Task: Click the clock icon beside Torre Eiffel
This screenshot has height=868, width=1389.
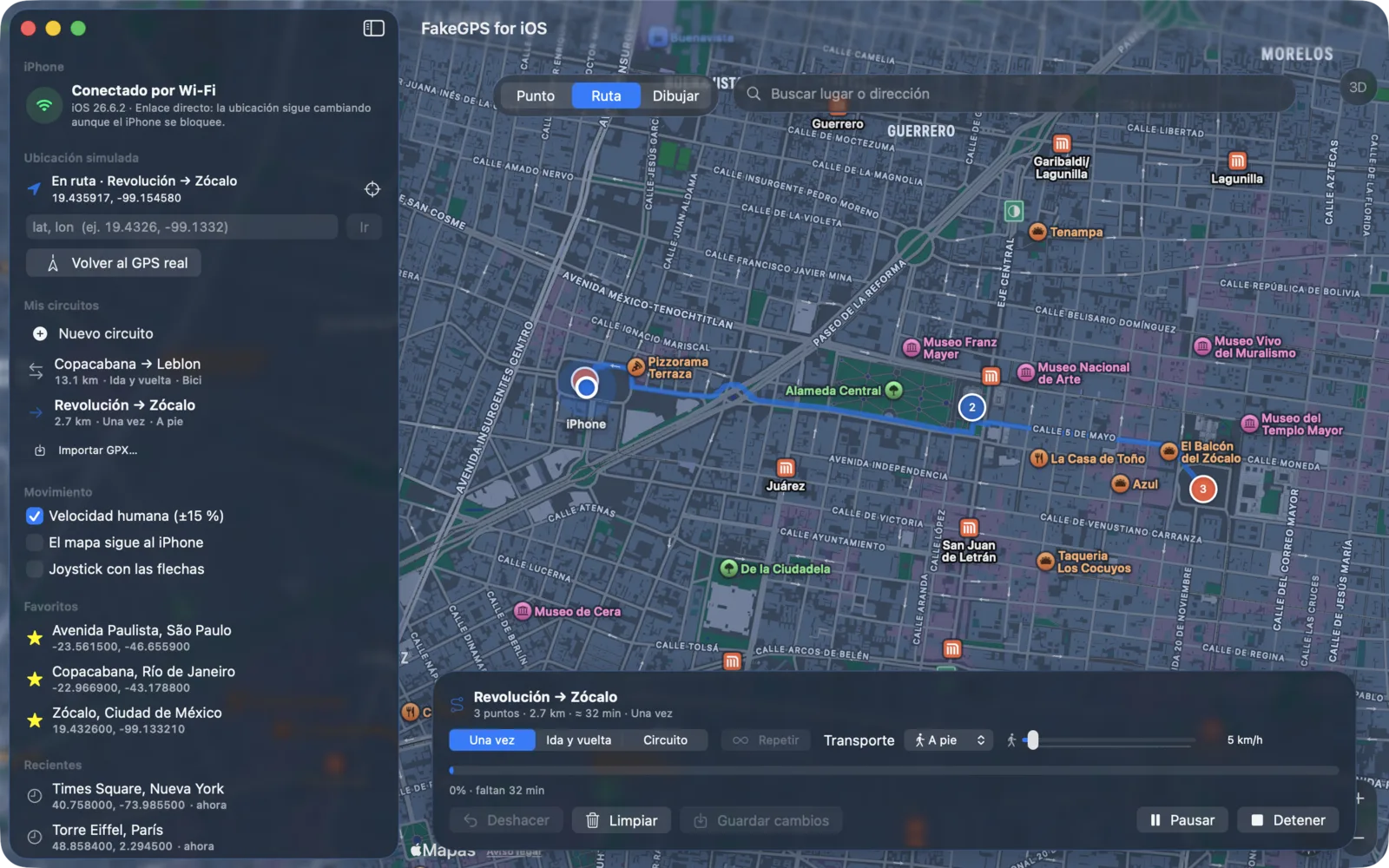Action: [35, 837]
